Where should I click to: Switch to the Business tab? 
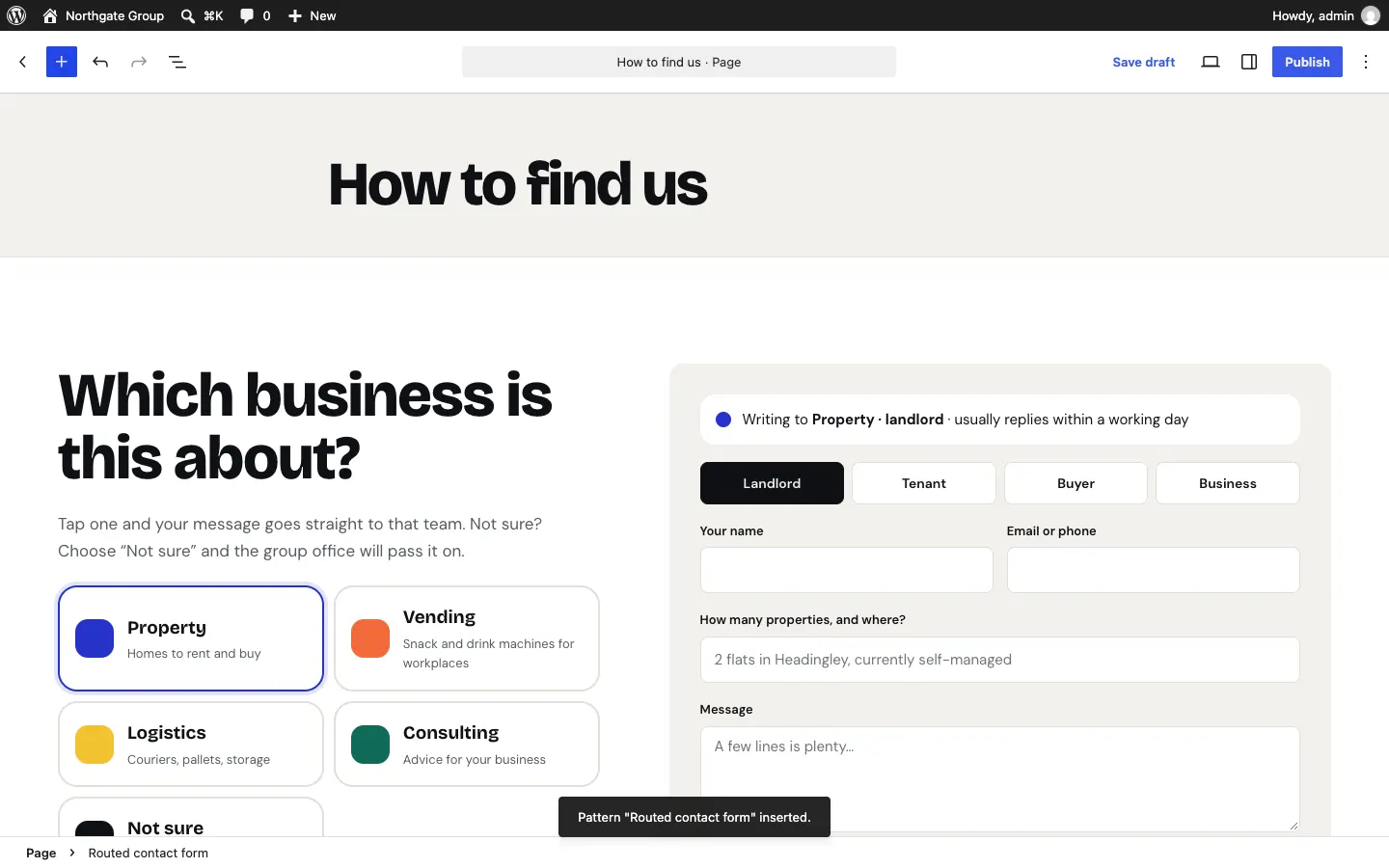pos(1228,483)
